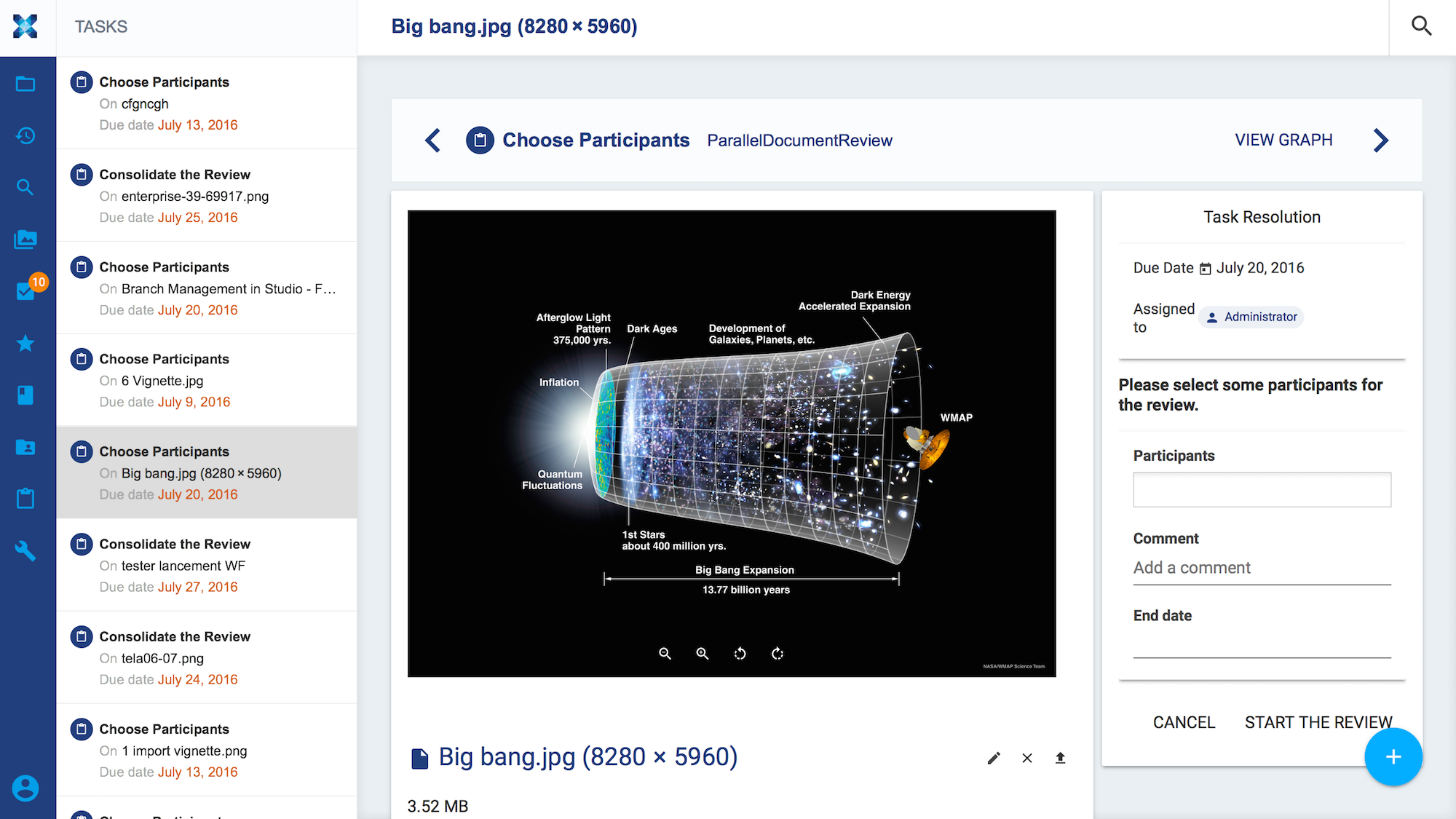Rotate image clockwise in preview
Image resolution: width=1456 pixels, height=819 pixels.
[778, 654]
